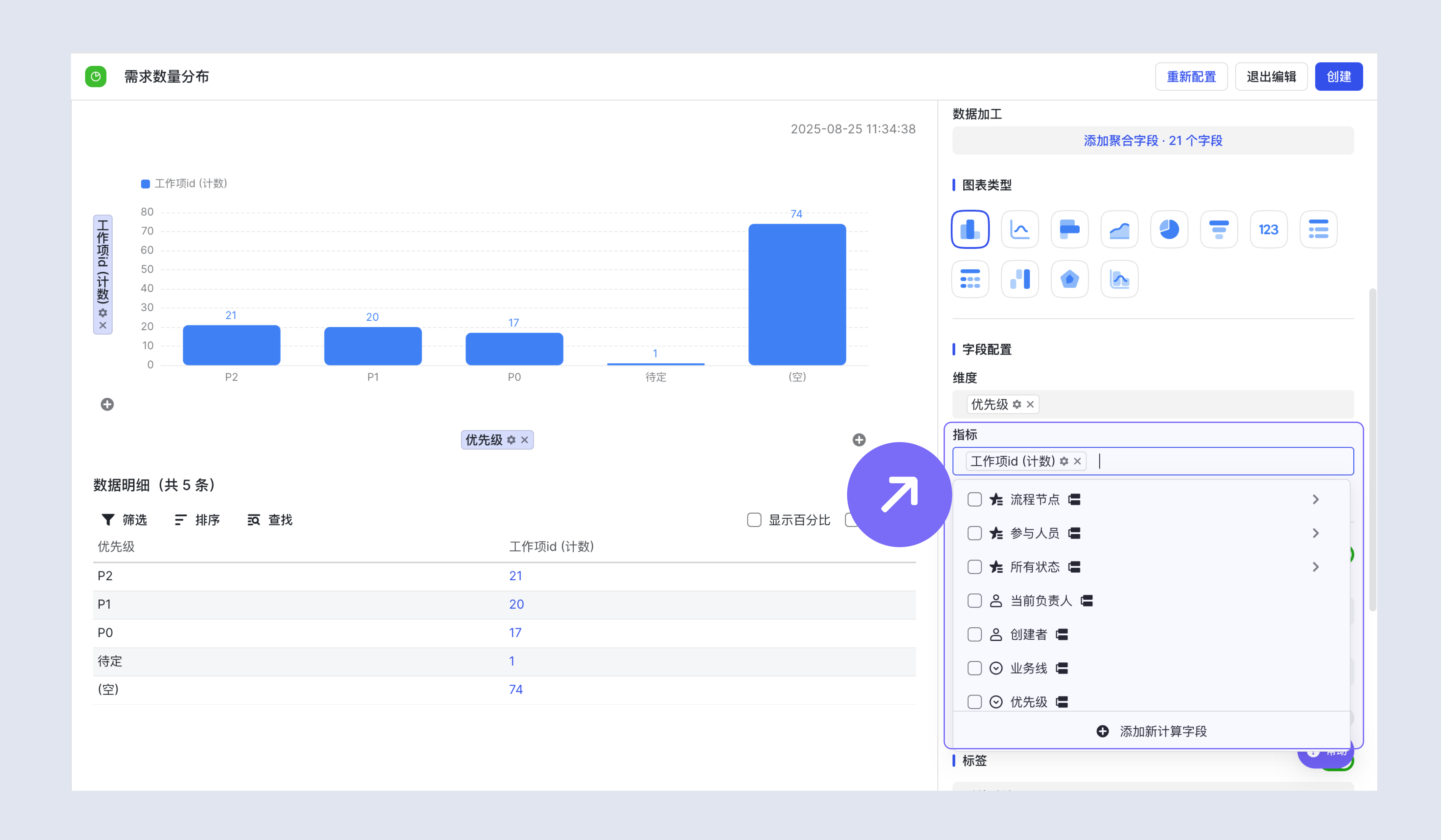1441x840 pixels.
Task: Click the tallest bar labeled (空)
Action: point(797,294)
